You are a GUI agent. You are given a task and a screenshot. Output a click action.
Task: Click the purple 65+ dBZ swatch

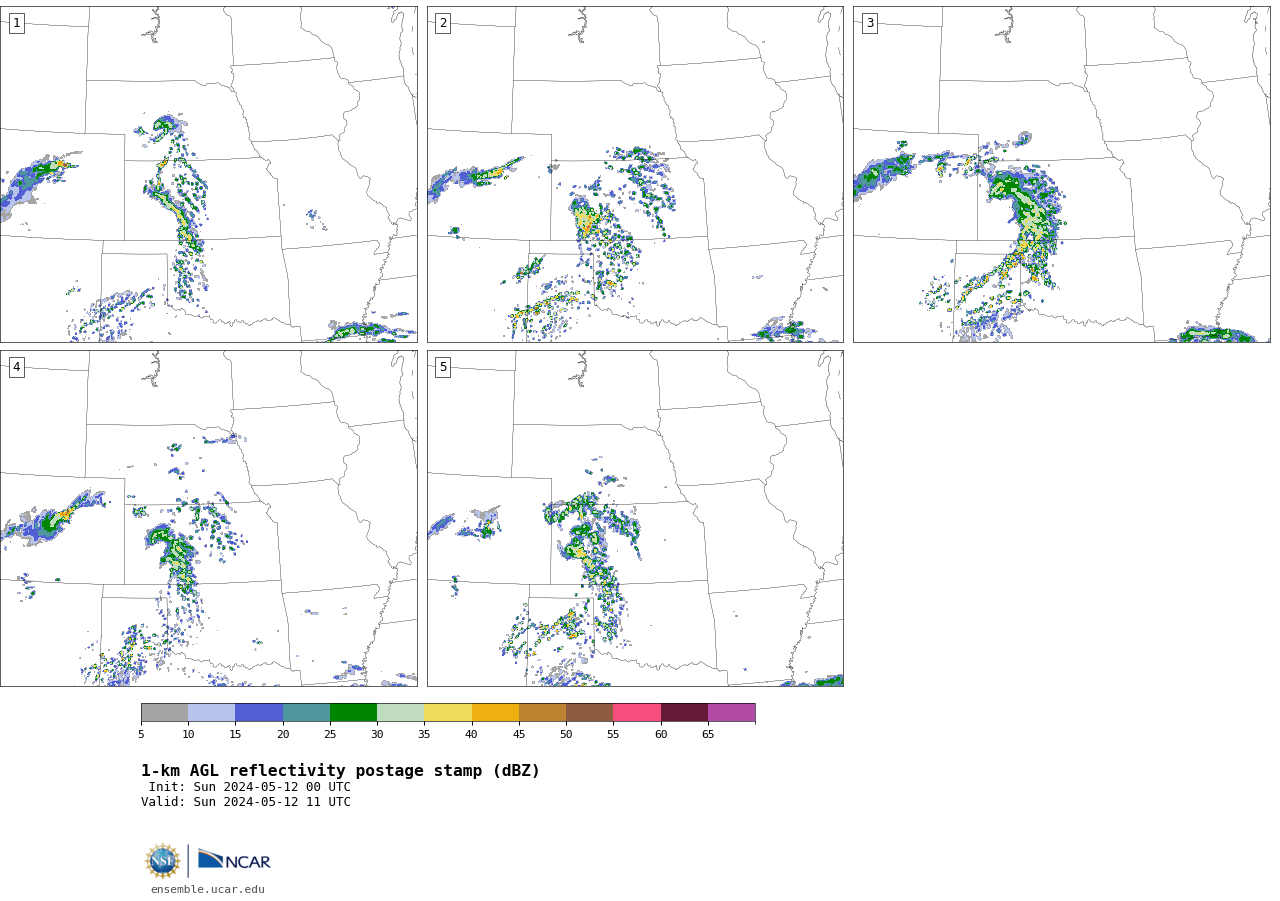click(731, 712)
